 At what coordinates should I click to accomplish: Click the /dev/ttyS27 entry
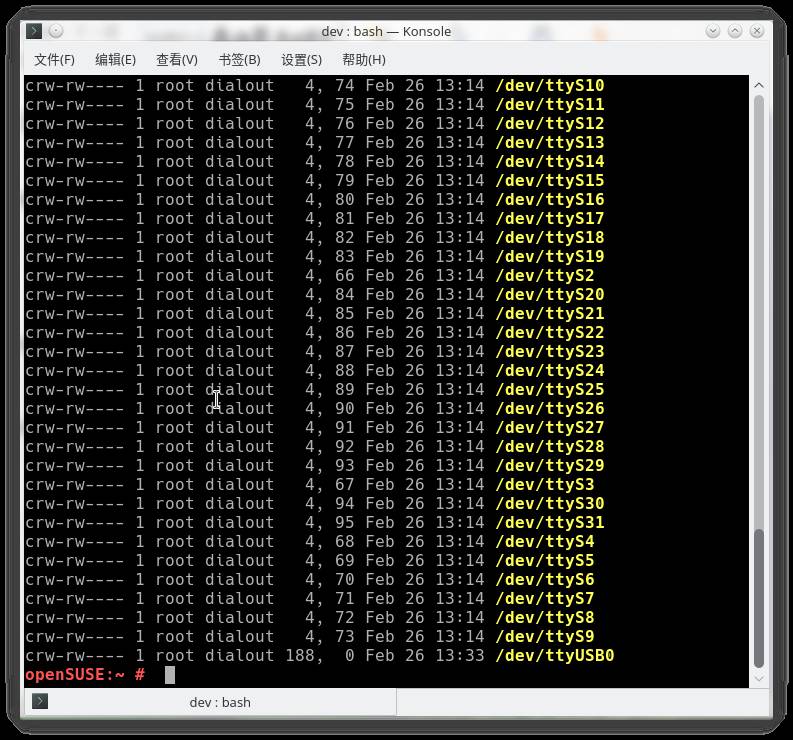point(550,428)
